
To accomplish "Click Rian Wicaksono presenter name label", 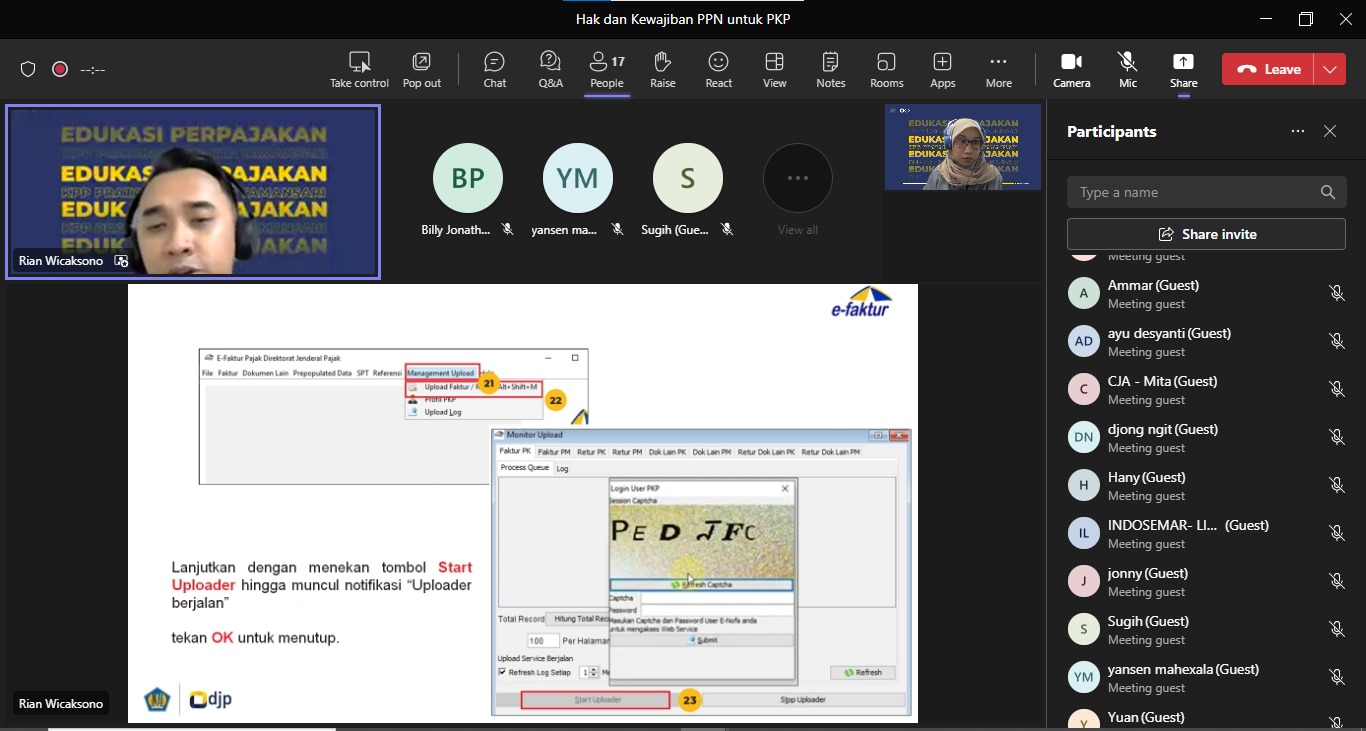I will coord(61,703).
